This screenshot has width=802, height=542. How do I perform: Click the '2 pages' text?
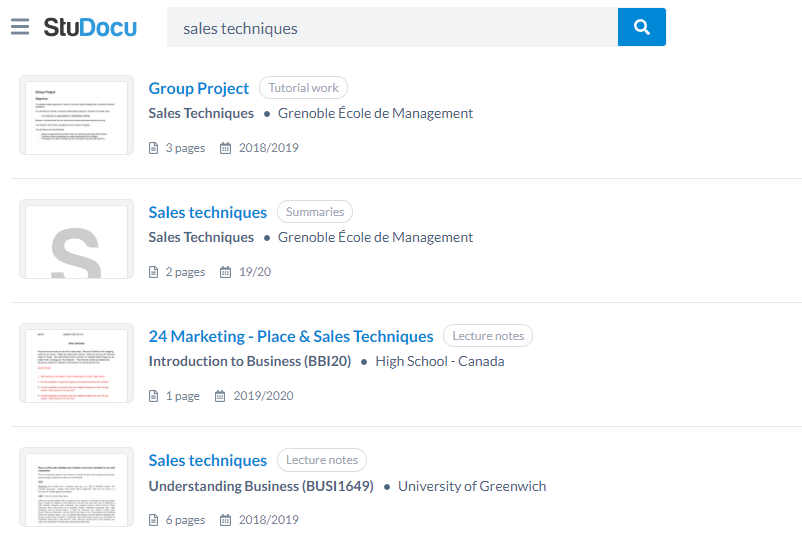pyautogui.click(x=185, y=272)
